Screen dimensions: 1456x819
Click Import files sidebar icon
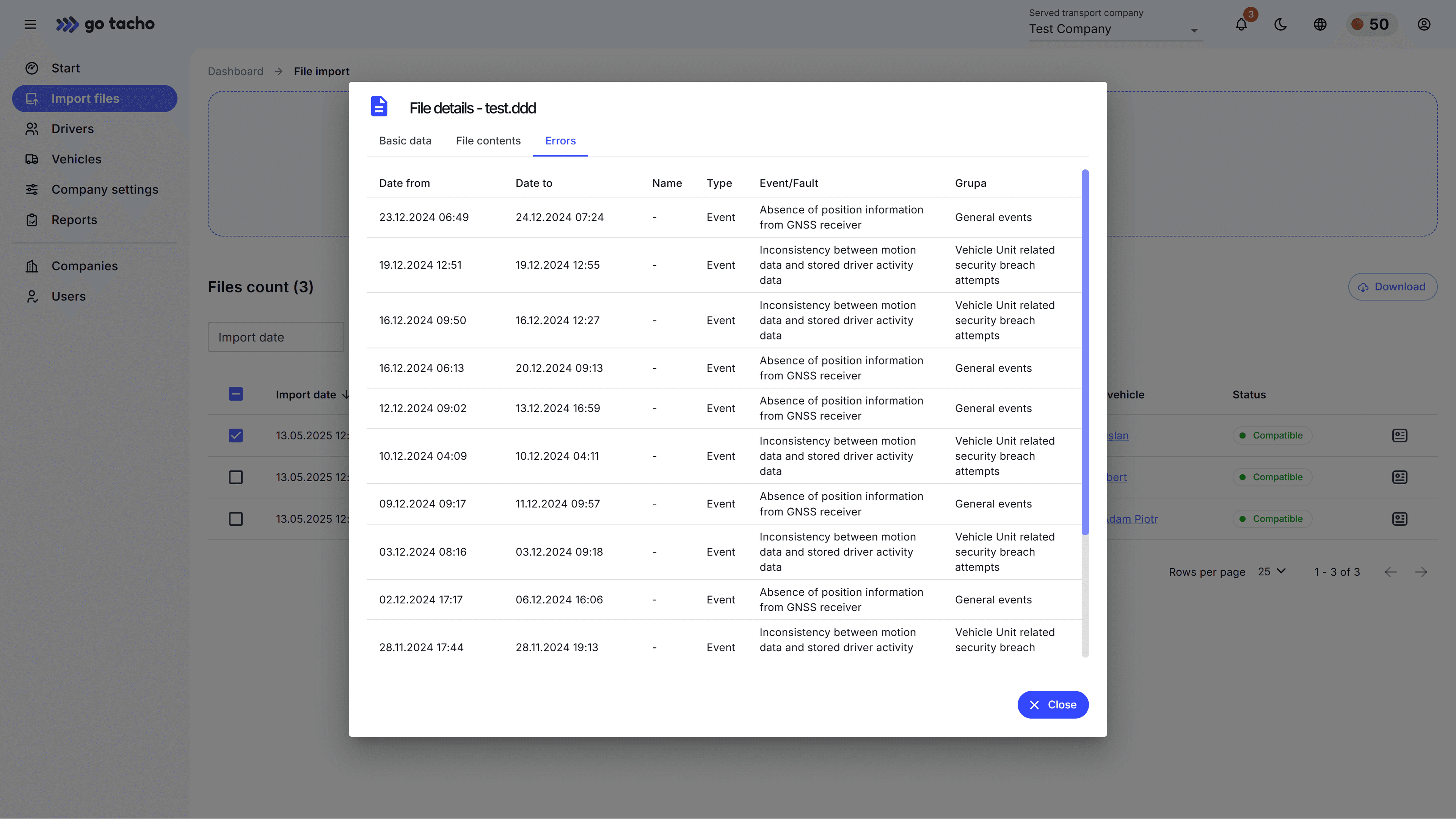pyautogui.click(x=31, y=99)
